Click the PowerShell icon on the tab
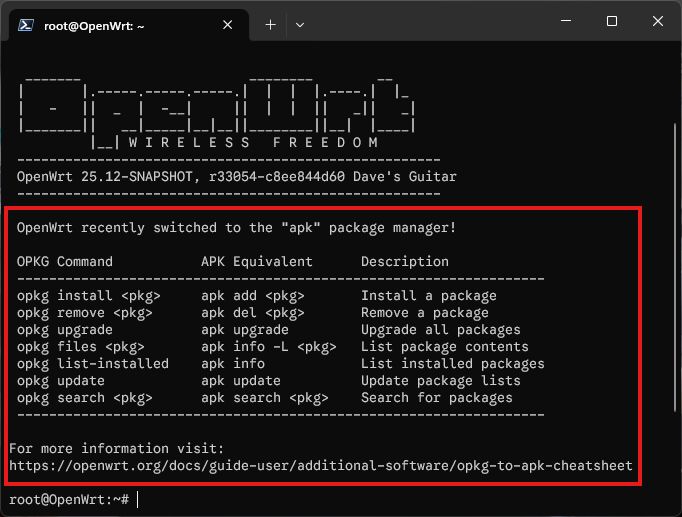This screenshot has width=682, height=517. 26,26
